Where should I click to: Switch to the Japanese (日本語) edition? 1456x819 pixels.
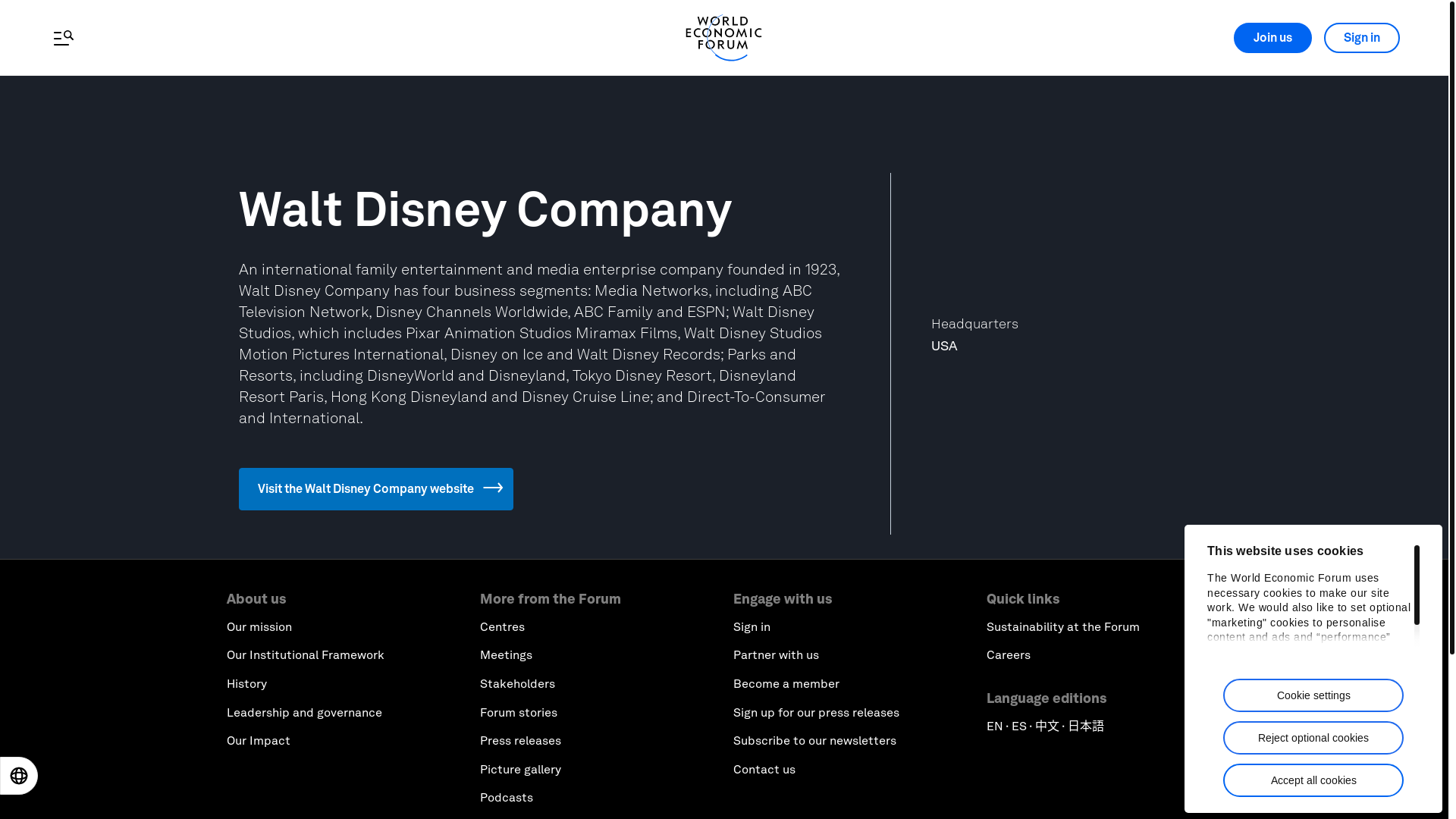(x=1086, y=726)
